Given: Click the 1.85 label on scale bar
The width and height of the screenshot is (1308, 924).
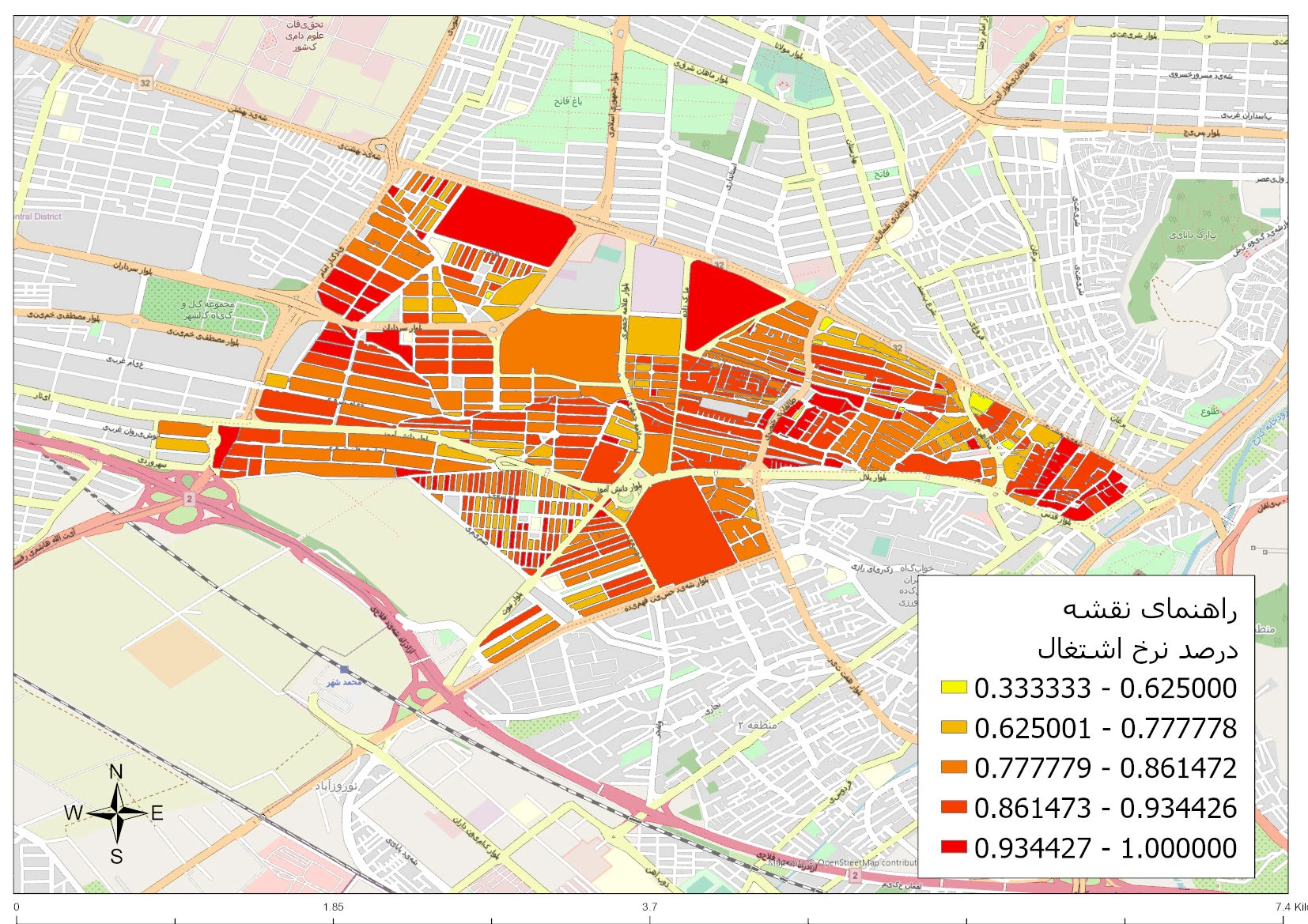Looking at the screenshot, I should [333, 907].
